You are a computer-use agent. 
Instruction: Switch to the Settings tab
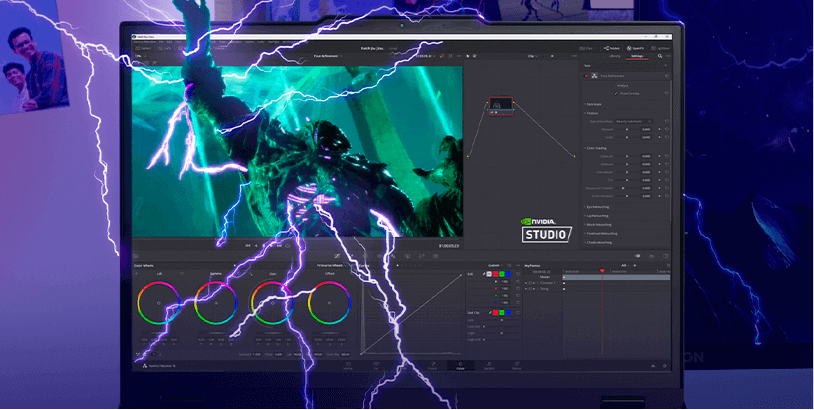pyautogui.click(x=637, y=57)
